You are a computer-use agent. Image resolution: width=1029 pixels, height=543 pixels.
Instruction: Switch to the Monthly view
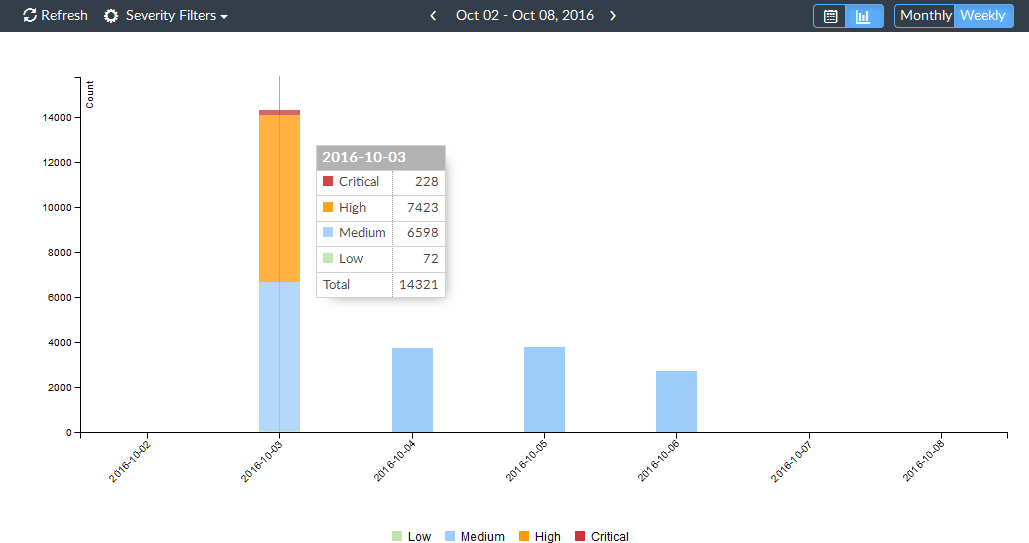[x=925, y=16]
